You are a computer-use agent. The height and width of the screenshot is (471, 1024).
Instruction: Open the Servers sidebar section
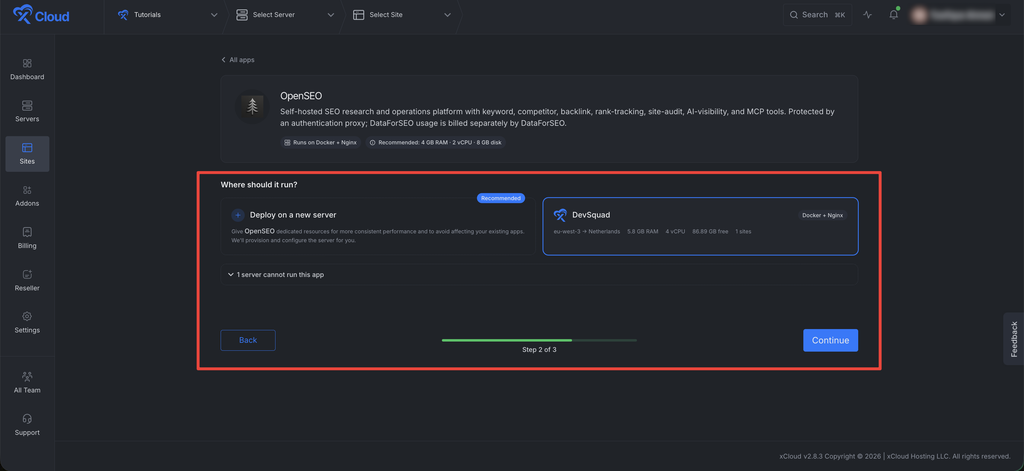pos(27,112)
